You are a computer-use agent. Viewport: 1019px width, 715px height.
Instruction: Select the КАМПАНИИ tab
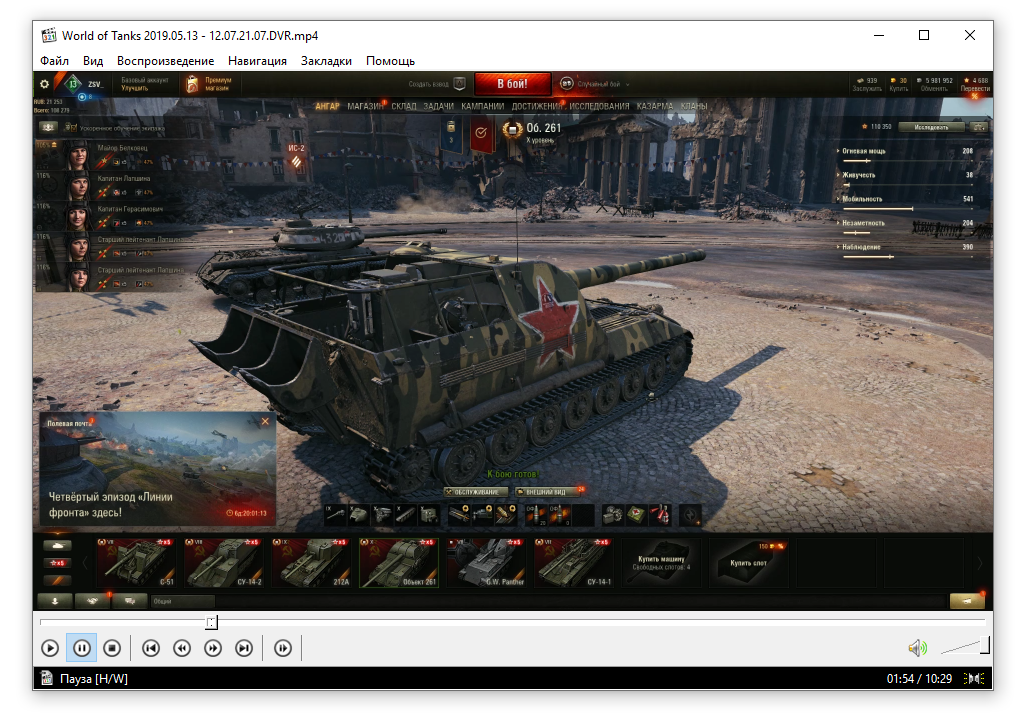[483, 106]
